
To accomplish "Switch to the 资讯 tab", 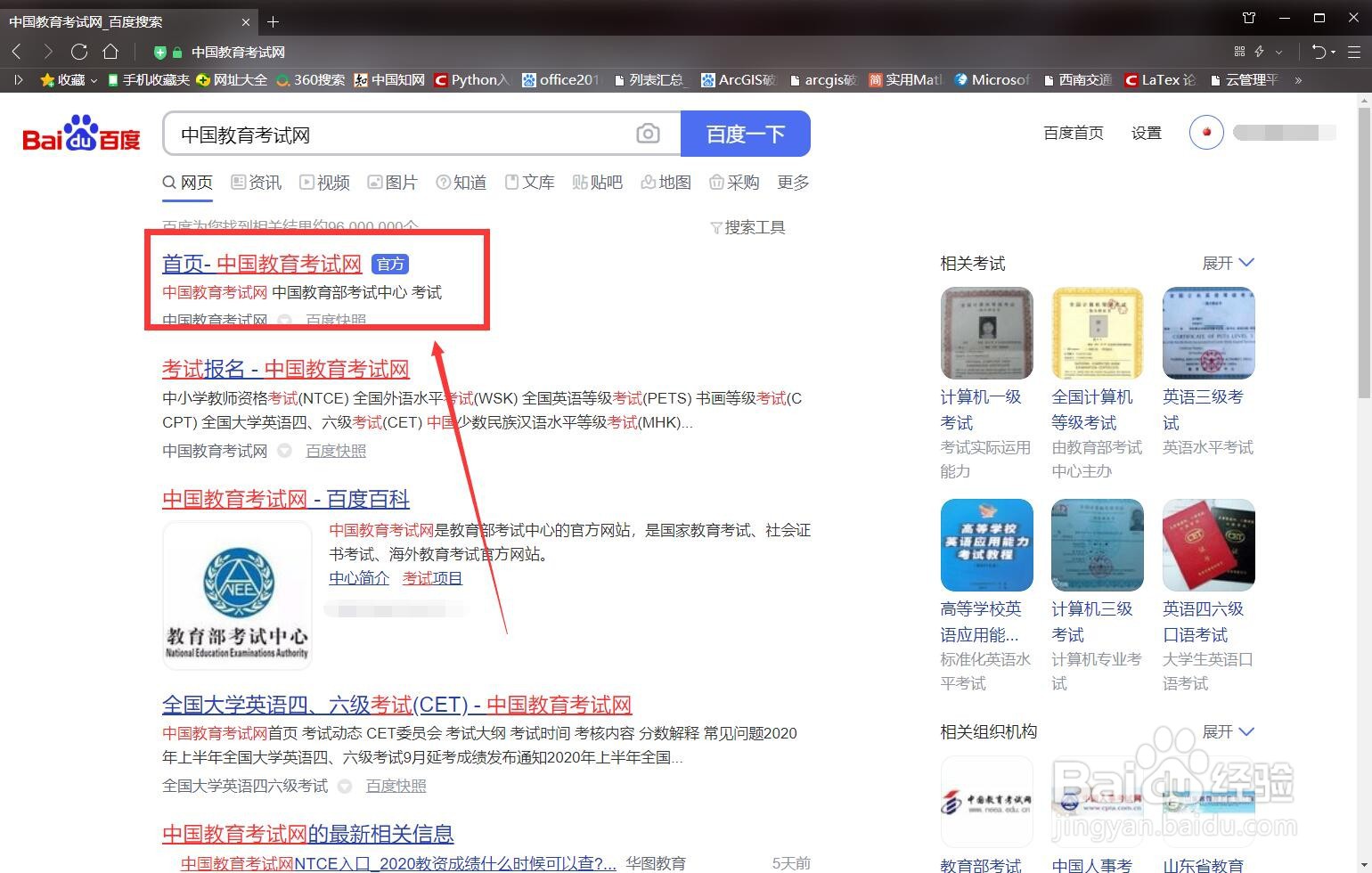I will 257,183.
